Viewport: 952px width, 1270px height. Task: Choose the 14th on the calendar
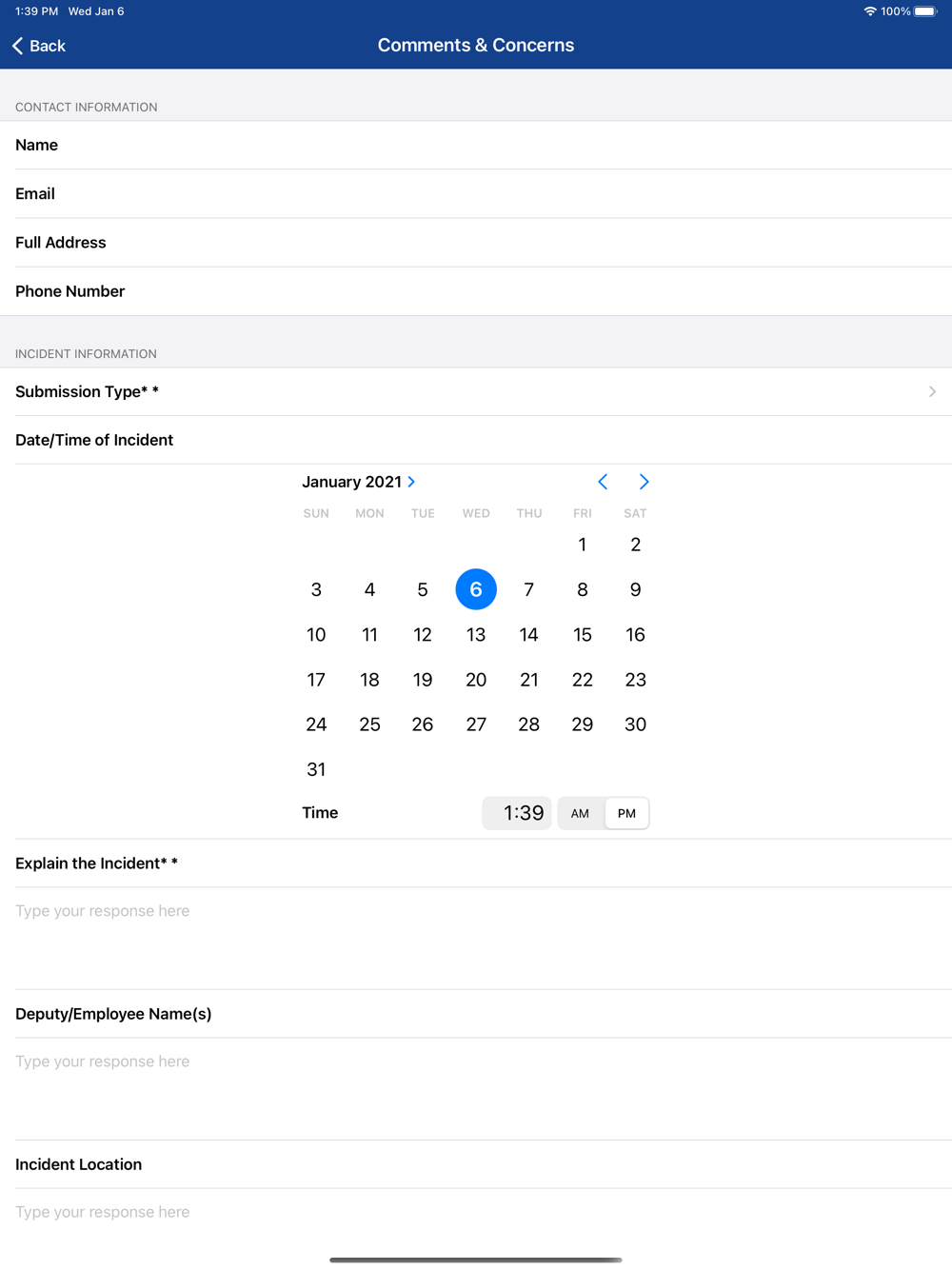(529, 634)
